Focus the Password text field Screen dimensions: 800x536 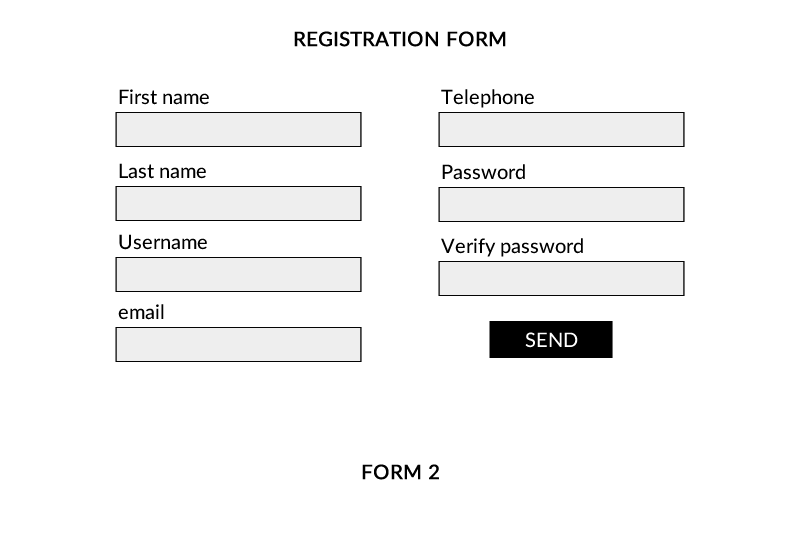(x=561, y=205)
